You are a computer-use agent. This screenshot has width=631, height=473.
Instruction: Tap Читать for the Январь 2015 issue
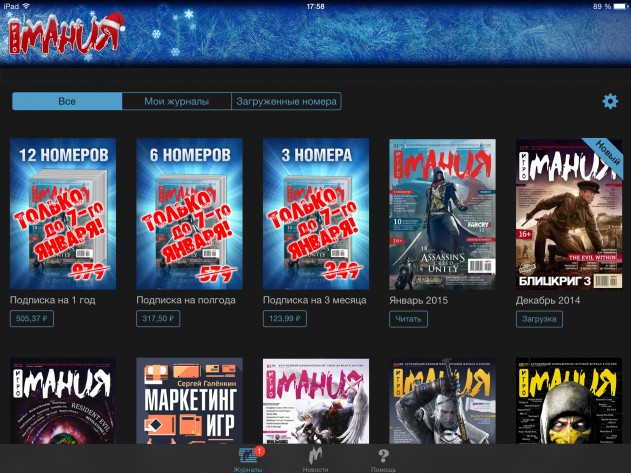[408, 319]
